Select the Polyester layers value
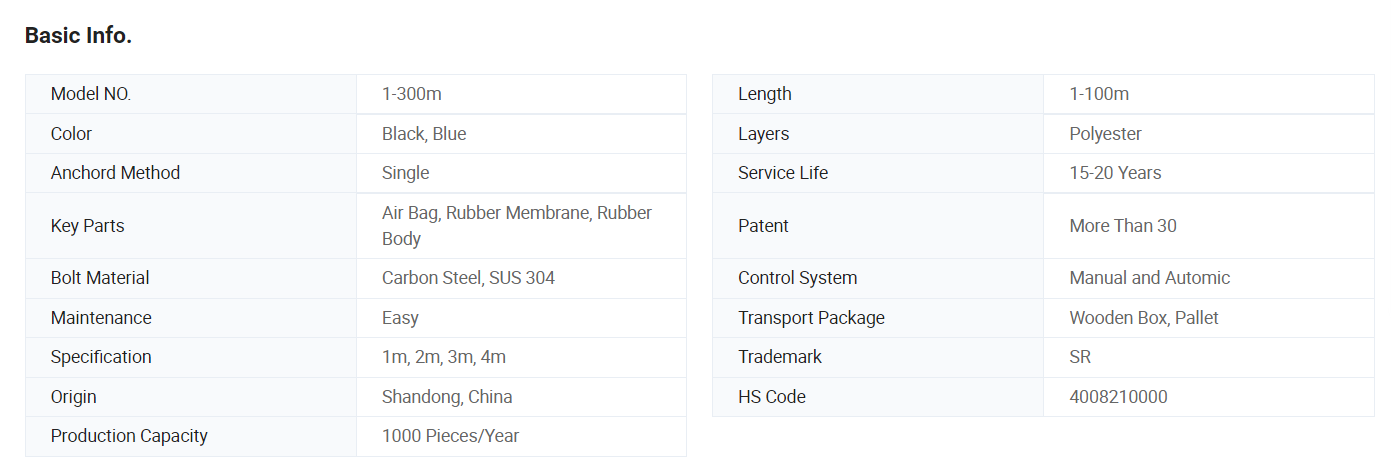 [1105, 134]
